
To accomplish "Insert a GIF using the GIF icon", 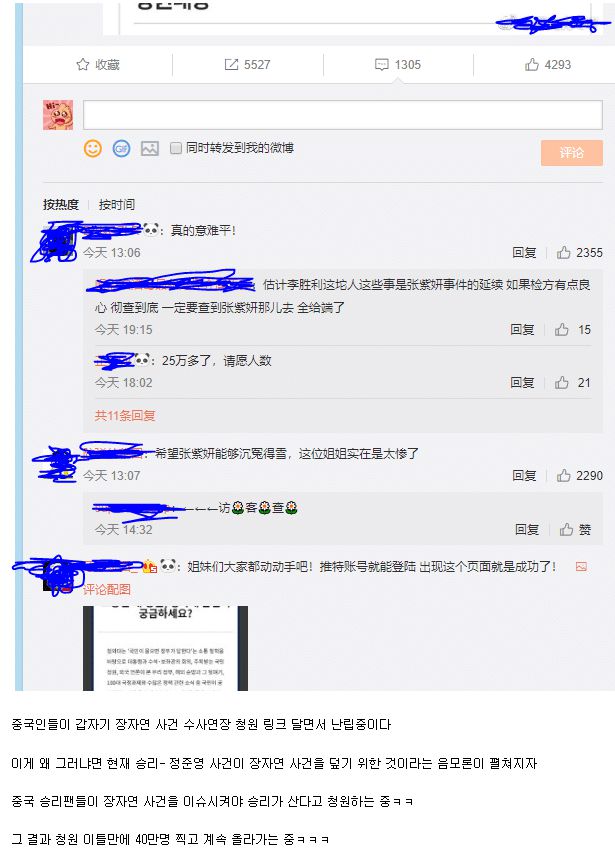I will (121, 148).
